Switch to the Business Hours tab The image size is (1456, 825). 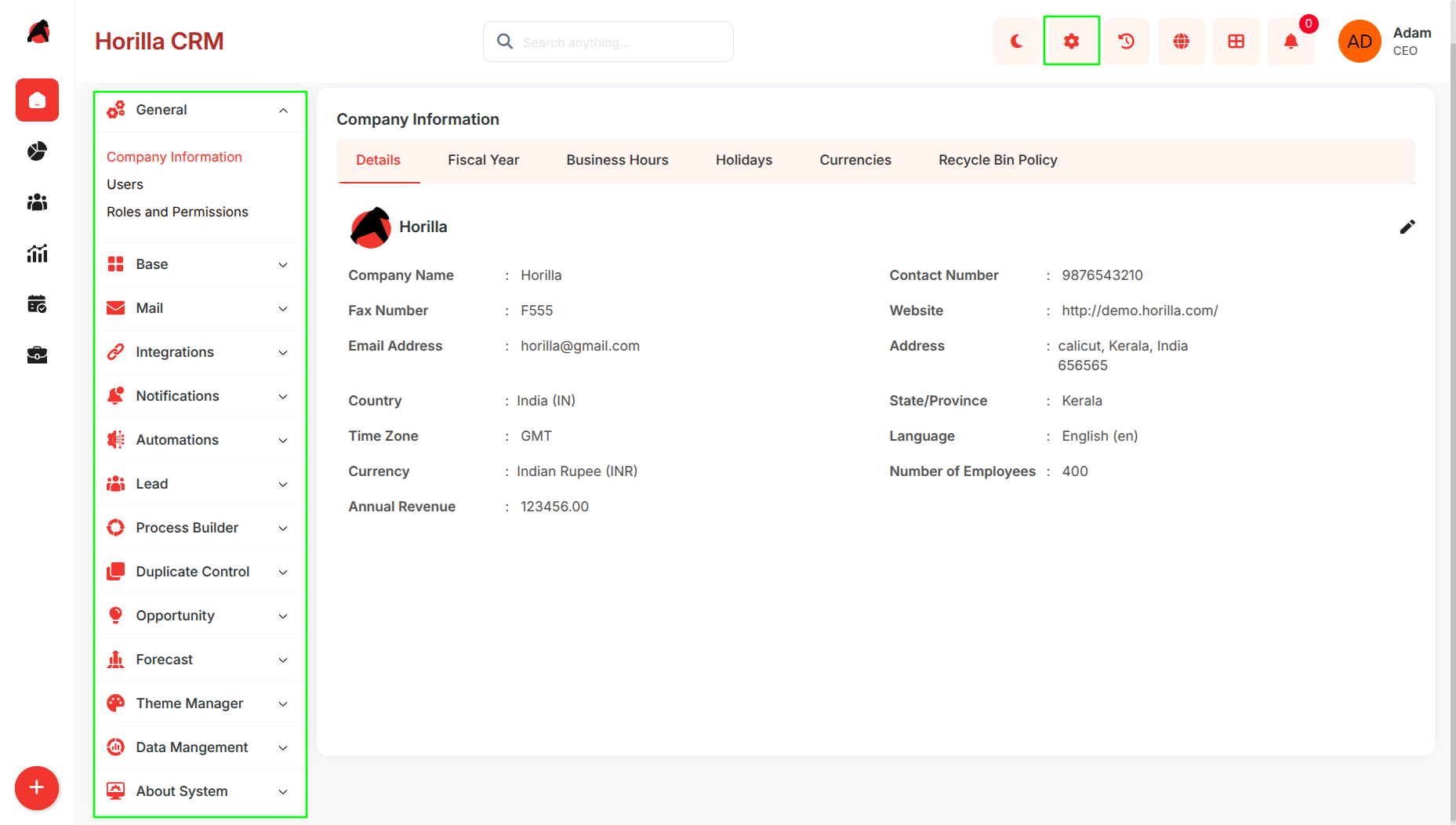coord(618,161)
